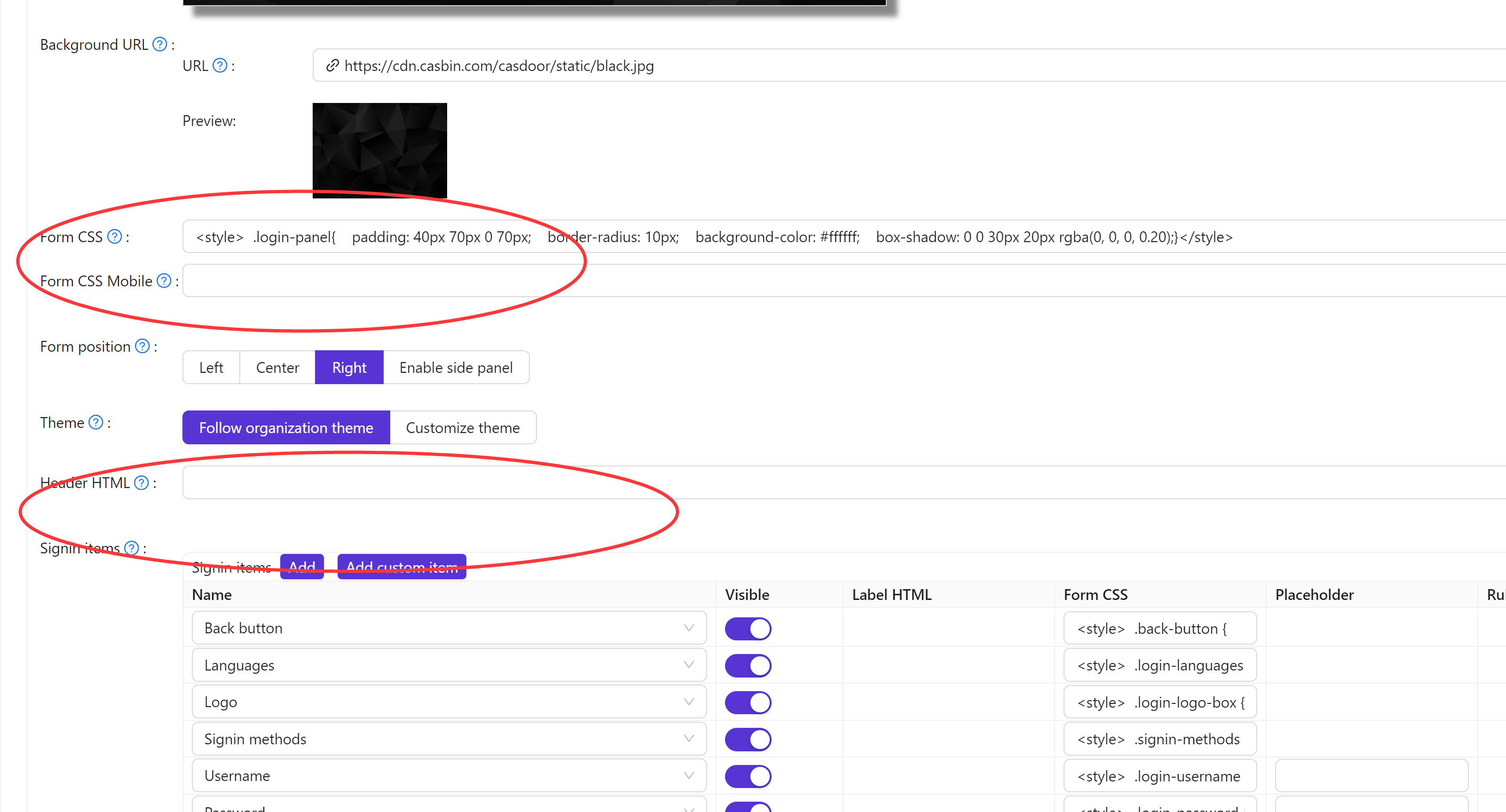The width and height of the screenshot is (1506, 812).
Task: Edit Form CSS for Languages row
Action: 1160,665
